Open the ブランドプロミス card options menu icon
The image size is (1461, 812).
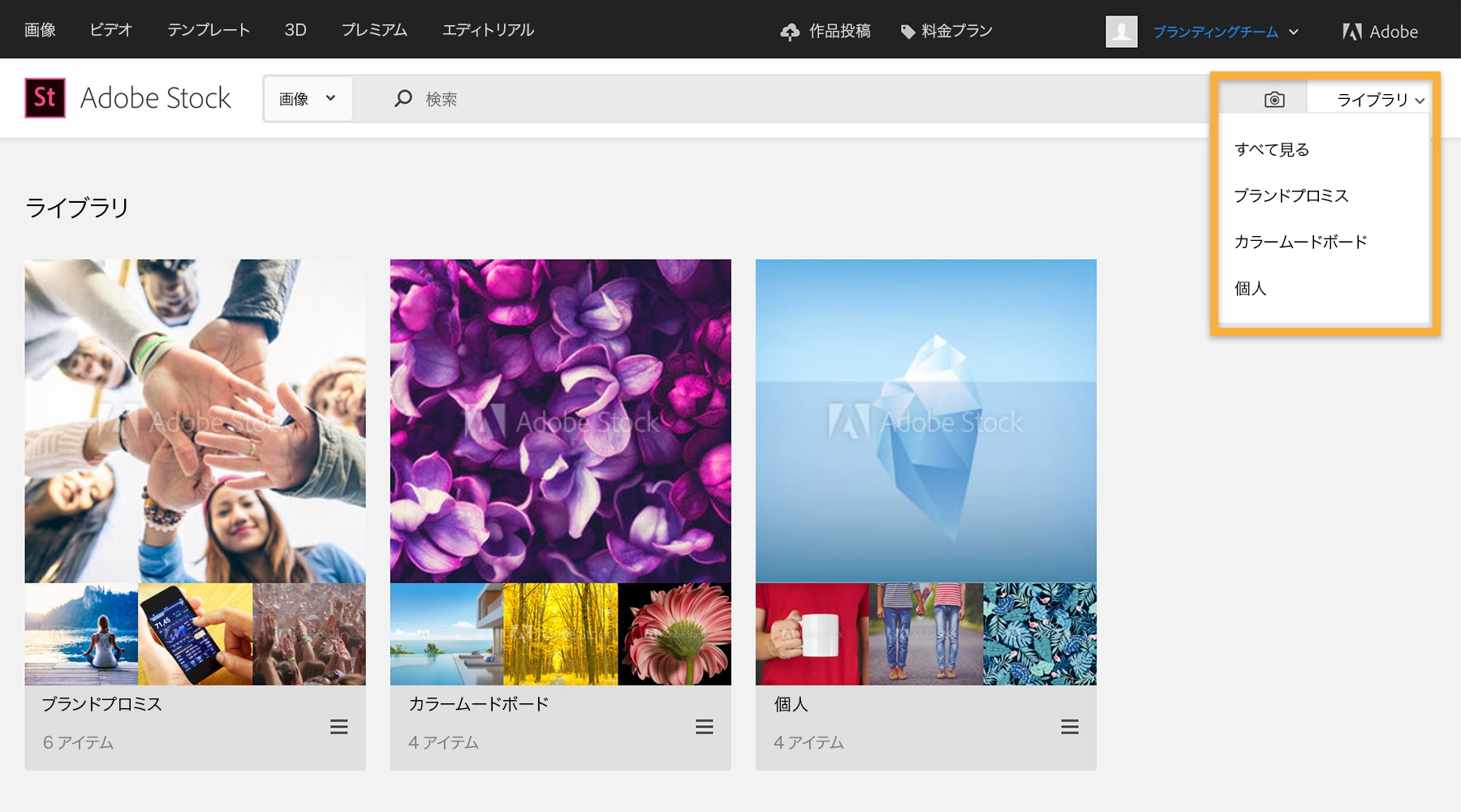(x=339, y=728)
